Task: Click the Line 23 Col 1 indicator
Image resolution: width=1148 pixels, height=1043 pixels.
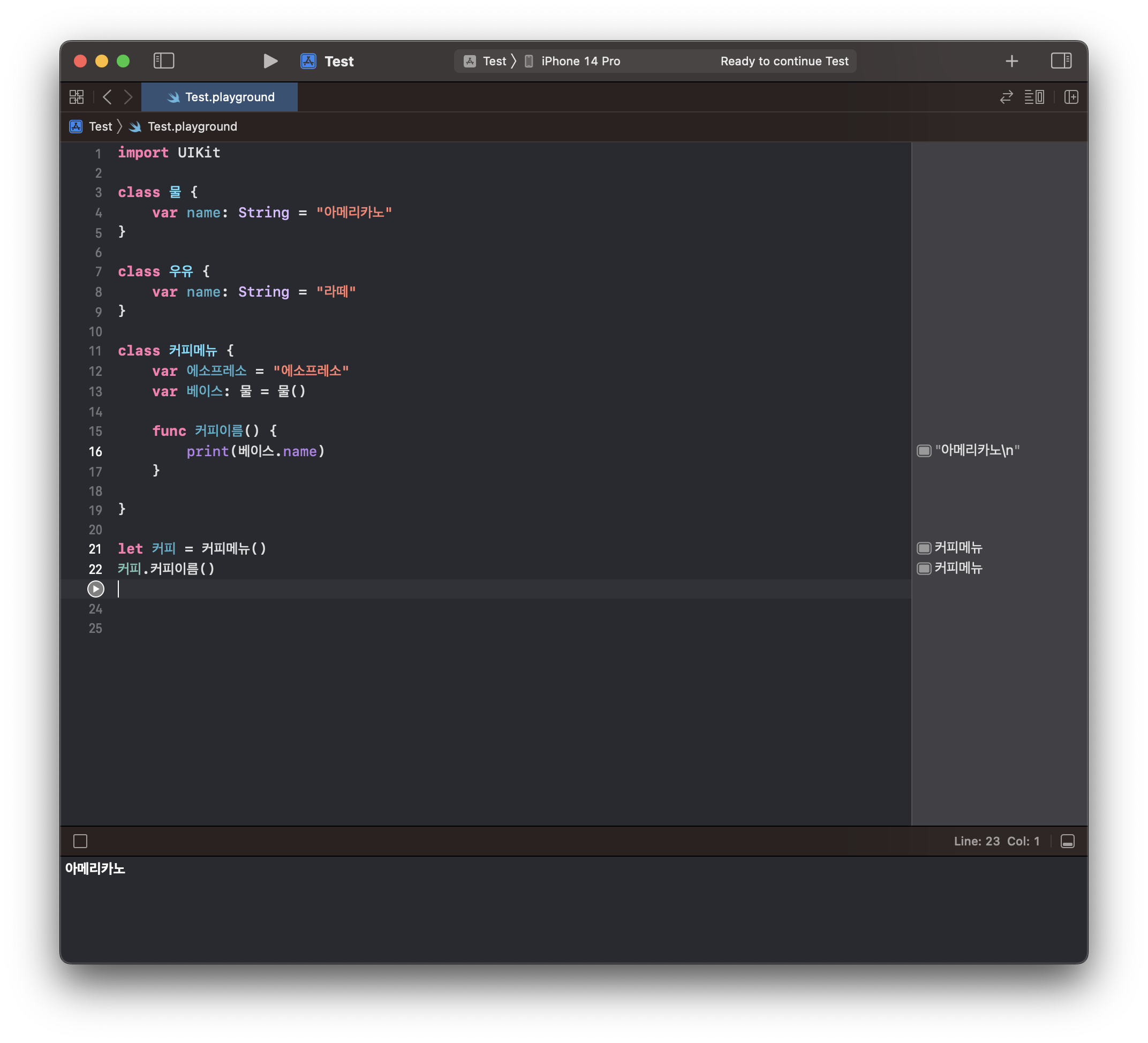Action: (x=996, y=841)
